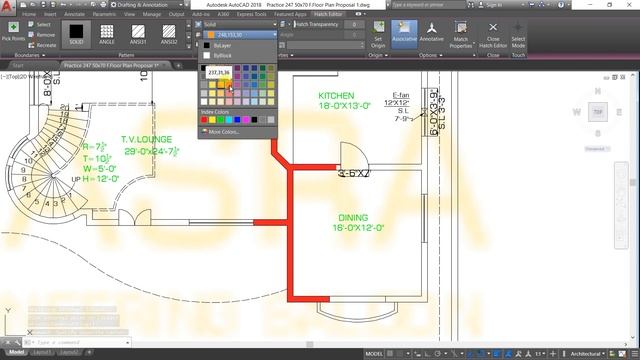Toggle the Associative hatch option
Image resolution: width=640 pixels, height=360 pixels.
pyautogui.click(x=404, y=33)
